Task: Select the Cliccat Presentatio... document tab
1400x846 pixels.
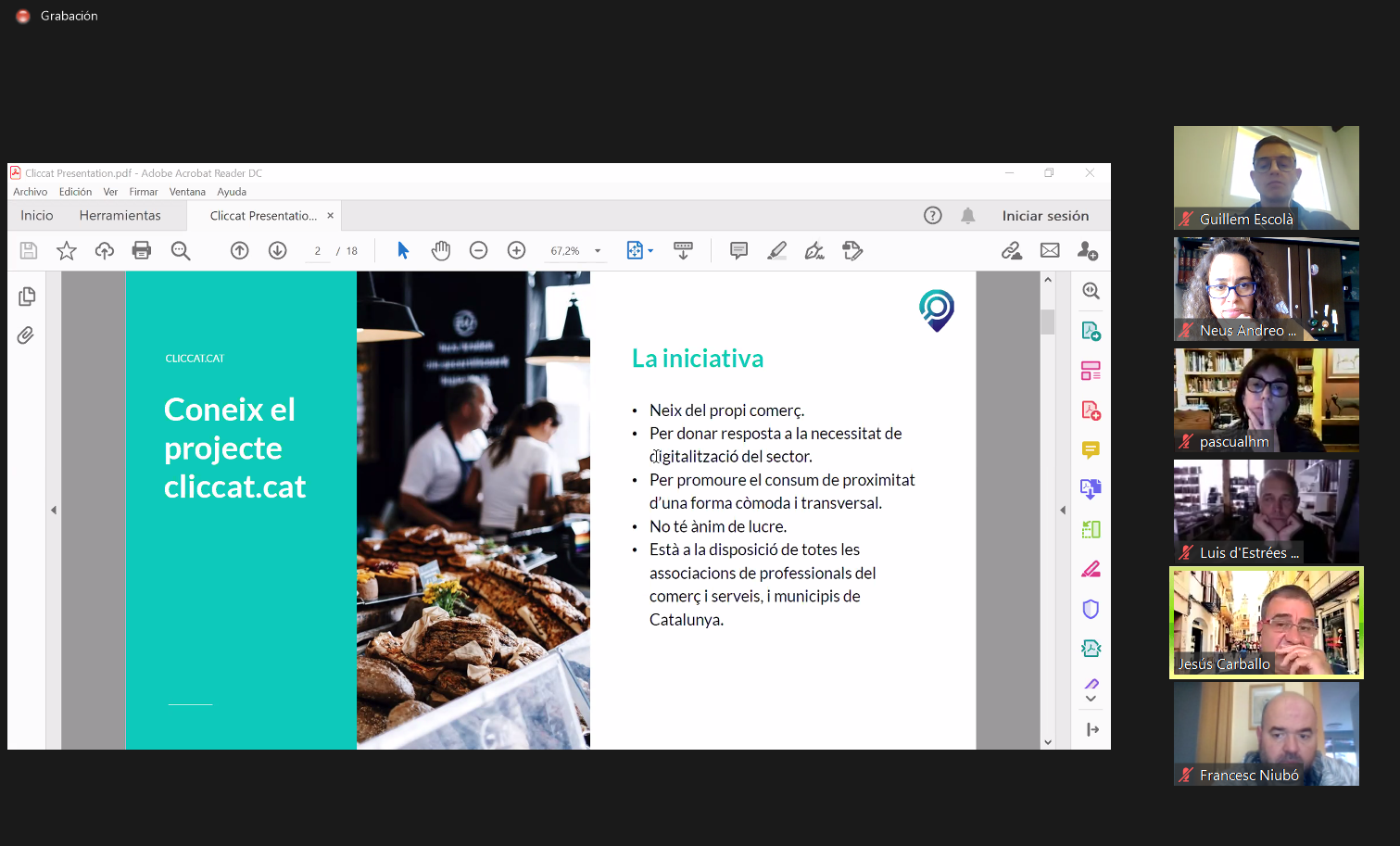Action: pyautogui.click(x=263, y=216)
